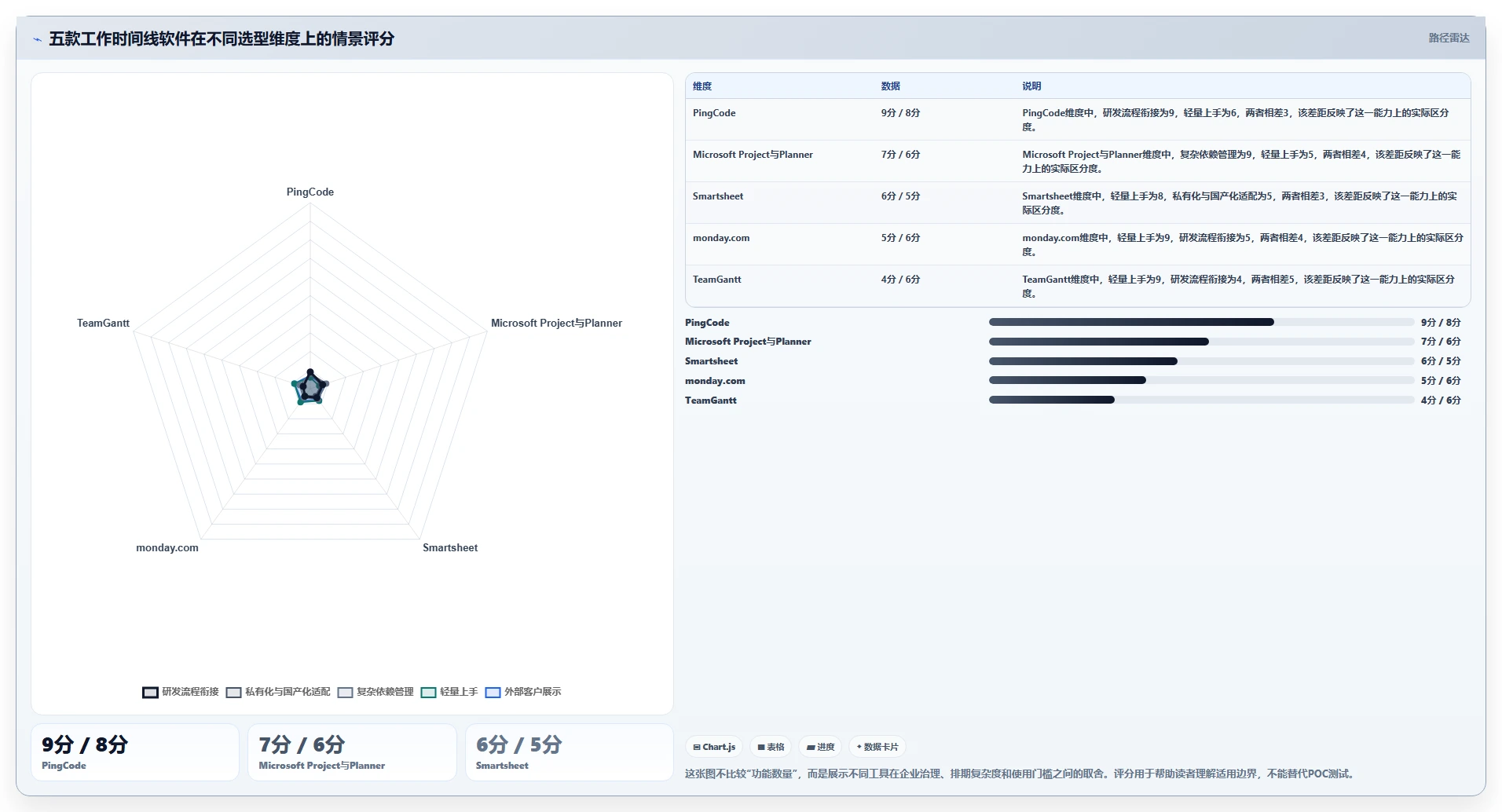Click the PingCode description in 说明 column
Screen dimensions: 1502x812
[x=1236, y=120]
